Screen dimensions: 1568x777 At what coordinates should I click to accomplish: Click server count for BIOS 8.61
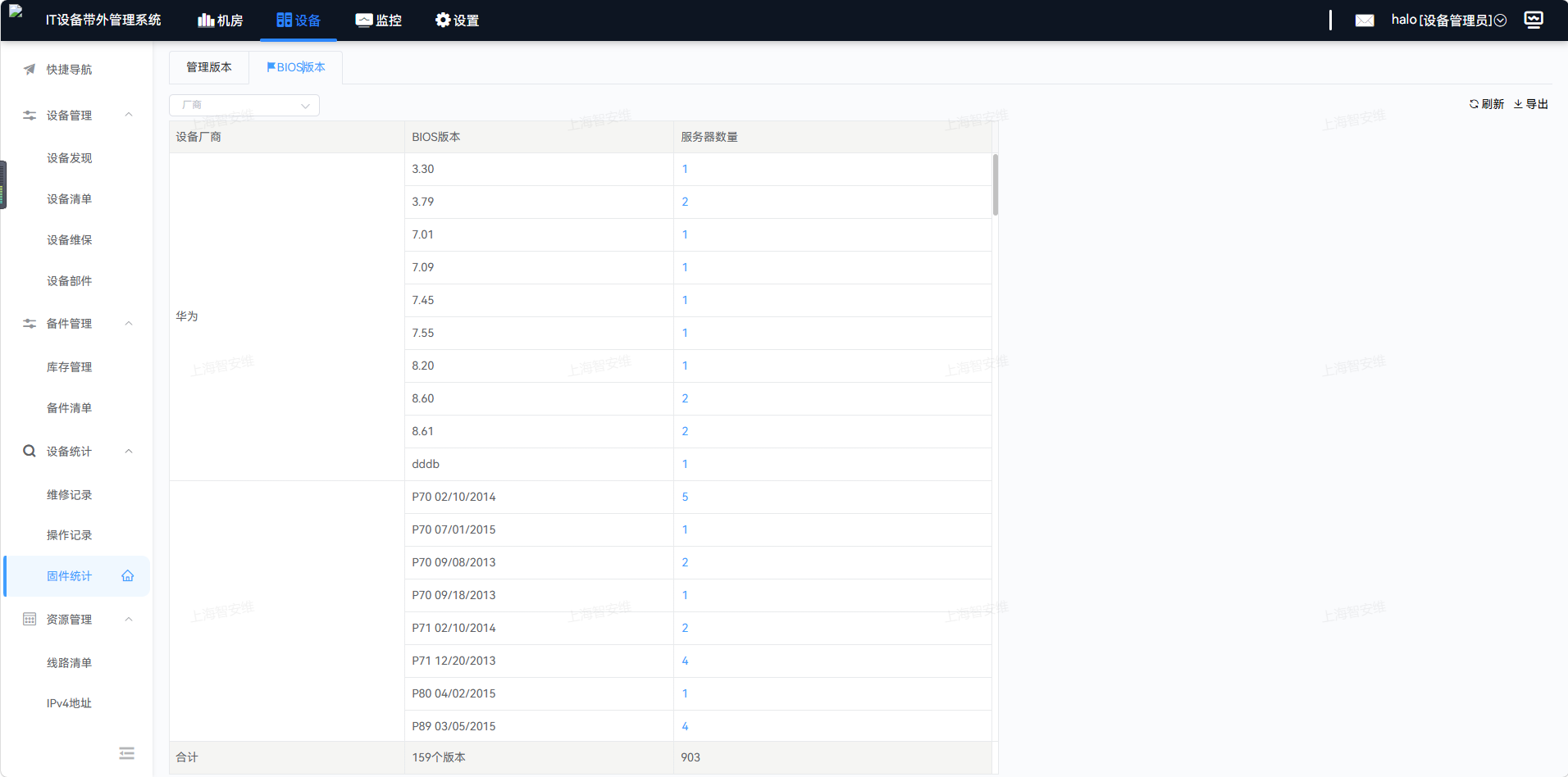(x=685, y=431)
